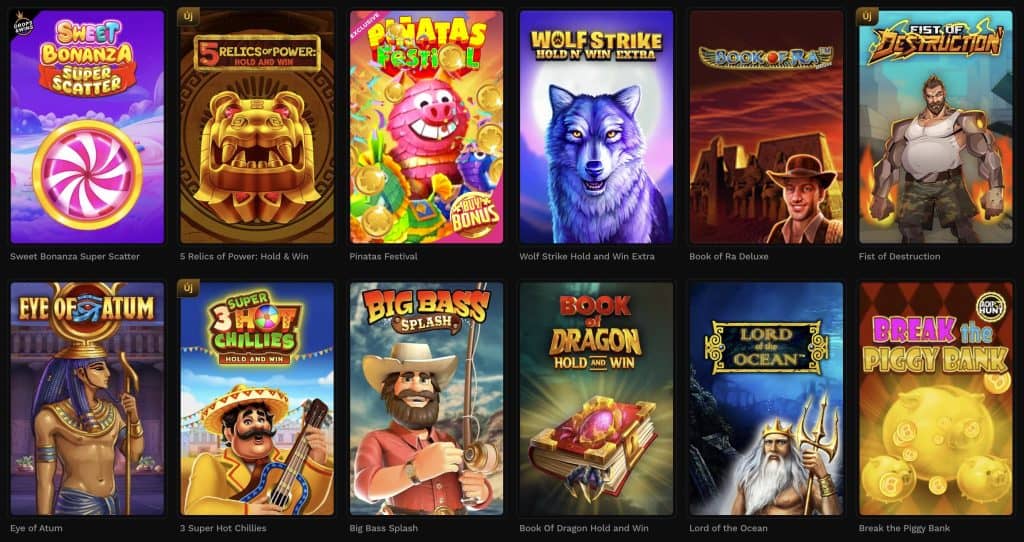Click the 'Új' badge on 5 Relics of Power
The image size is (1024, 542).
pyautogui.click(x=188, y=16)
